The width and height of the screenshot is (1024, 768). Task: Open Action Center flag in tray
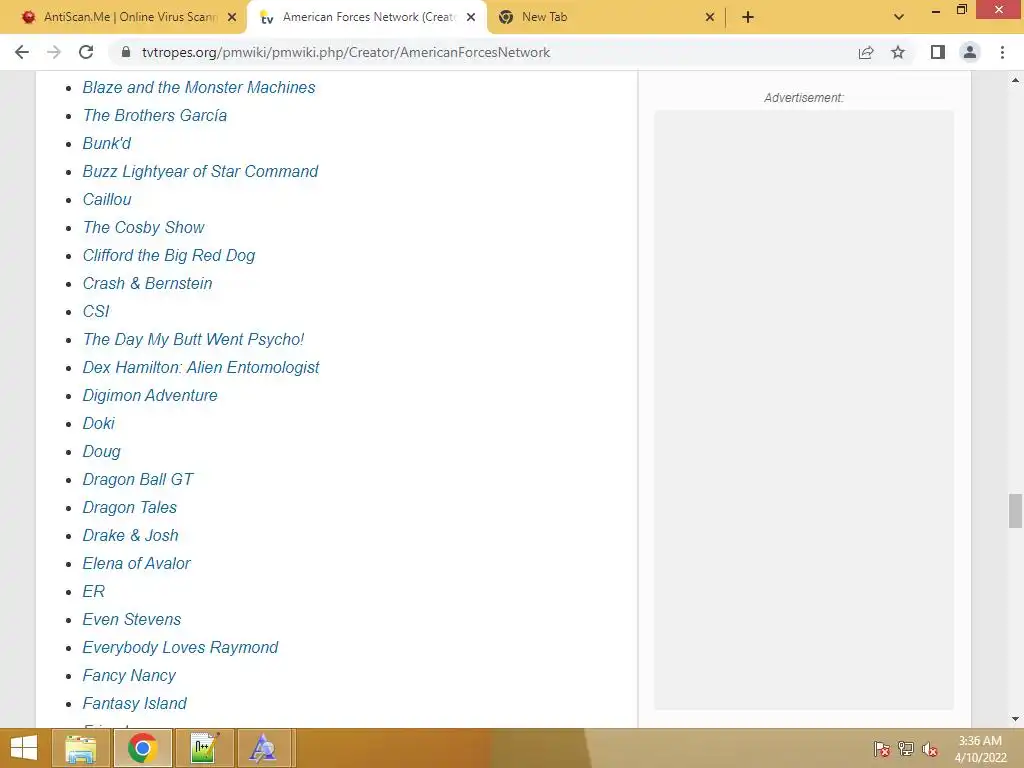tap(881, 749)
